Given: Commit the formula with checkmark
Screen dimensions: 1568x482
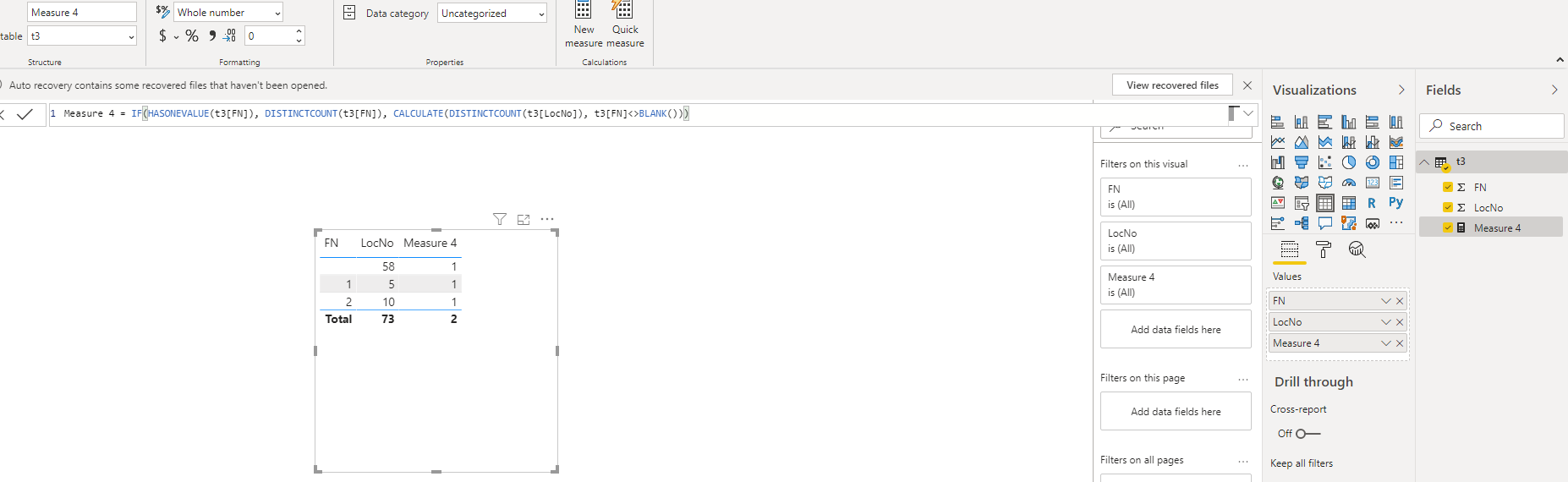Looking at the screenshot, I should pyautogui.click(x=25, y=113).
